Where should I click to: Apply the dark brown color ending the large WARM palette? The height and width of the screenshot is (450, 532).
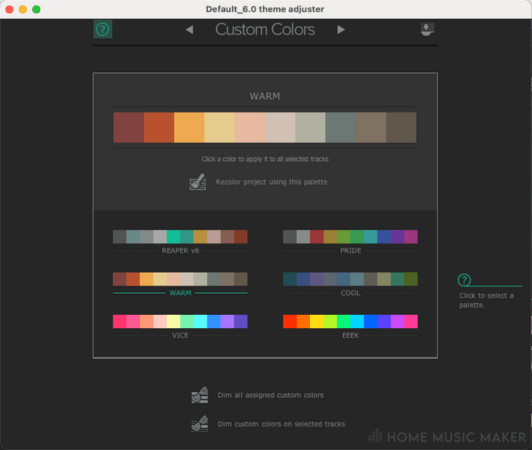[x=401, y=127]
